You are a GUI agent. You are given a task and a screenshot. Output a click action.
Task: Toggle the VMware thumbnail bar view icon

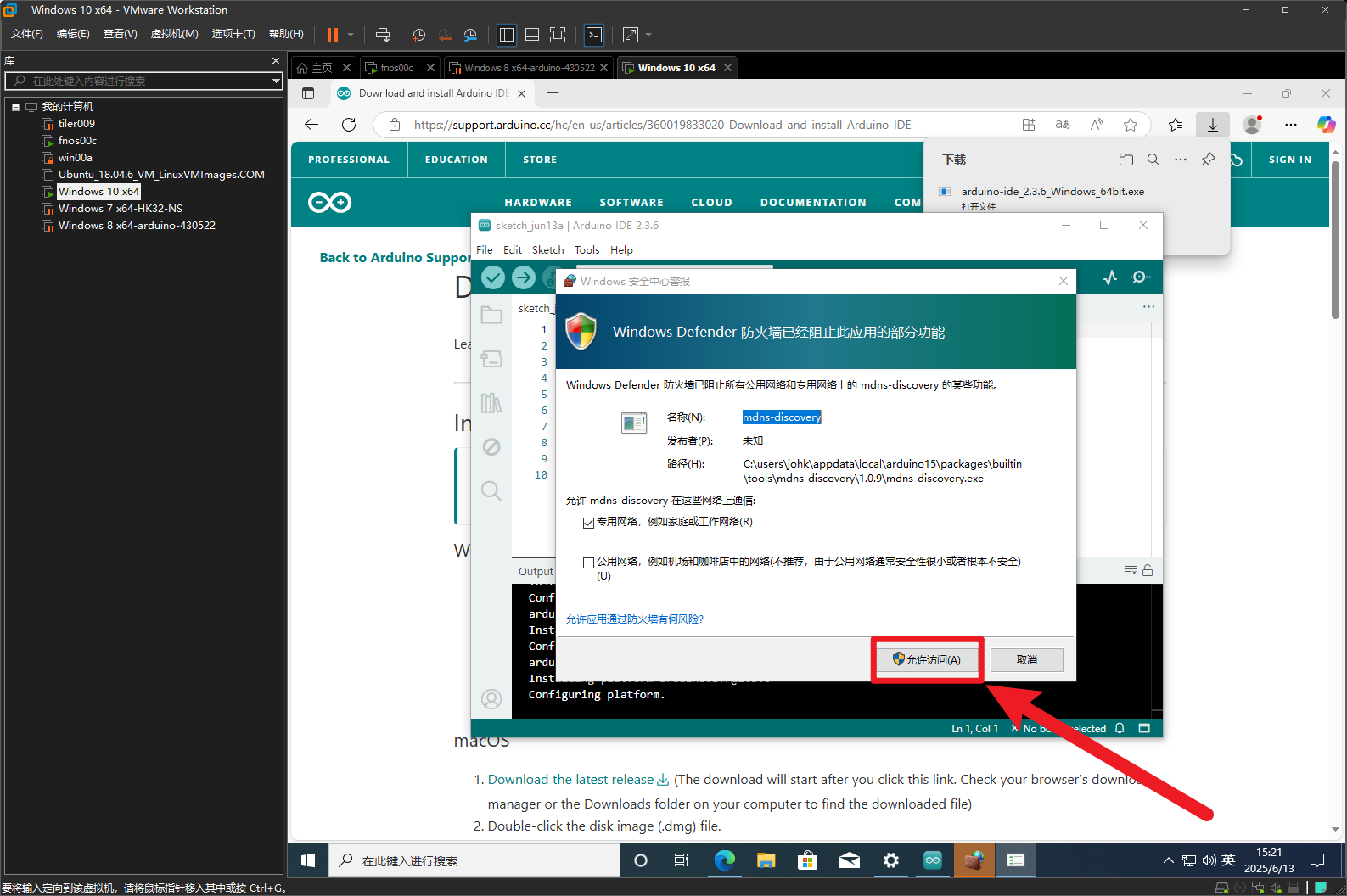pyautogui.click(x=532, y=35)
